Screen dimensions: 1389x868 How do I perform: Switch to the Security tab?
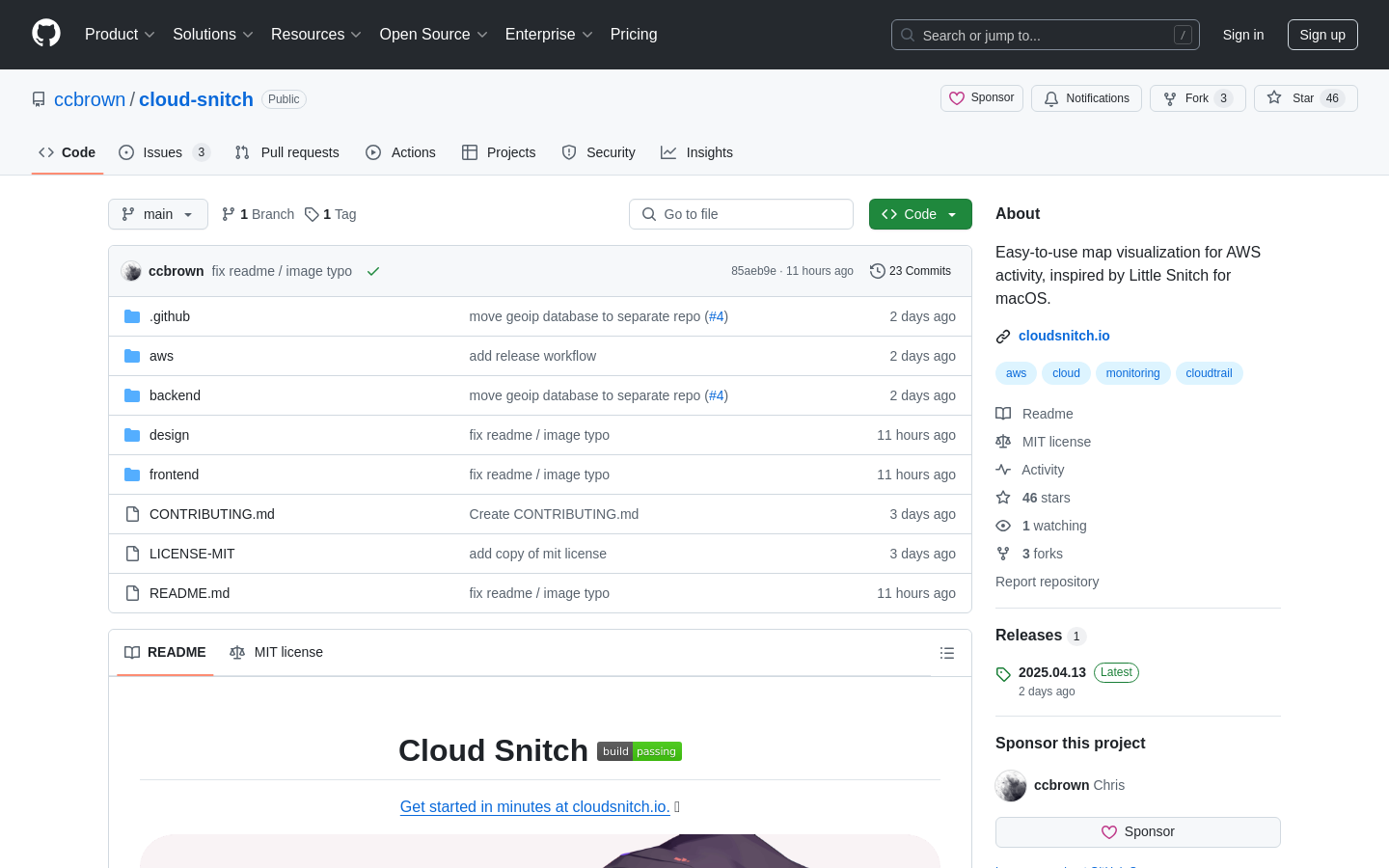(598, 152)
